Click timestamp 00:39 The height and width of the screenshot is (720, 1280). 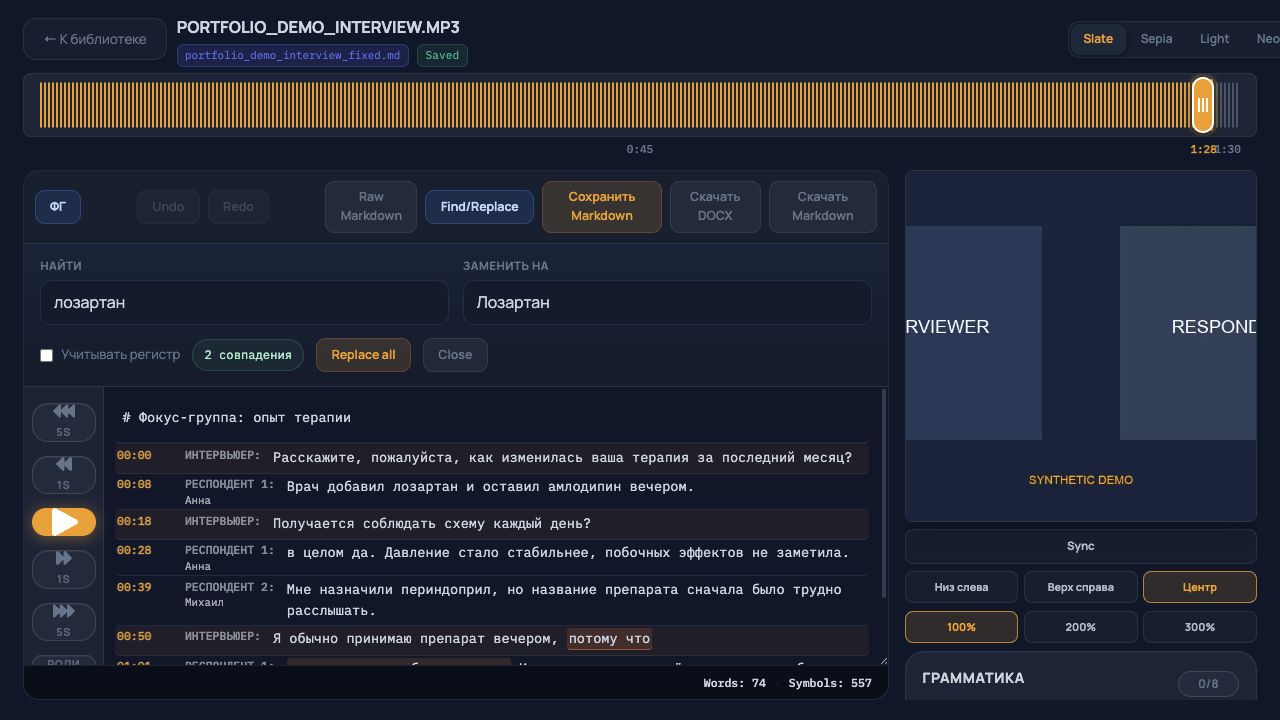coord(134,588)
